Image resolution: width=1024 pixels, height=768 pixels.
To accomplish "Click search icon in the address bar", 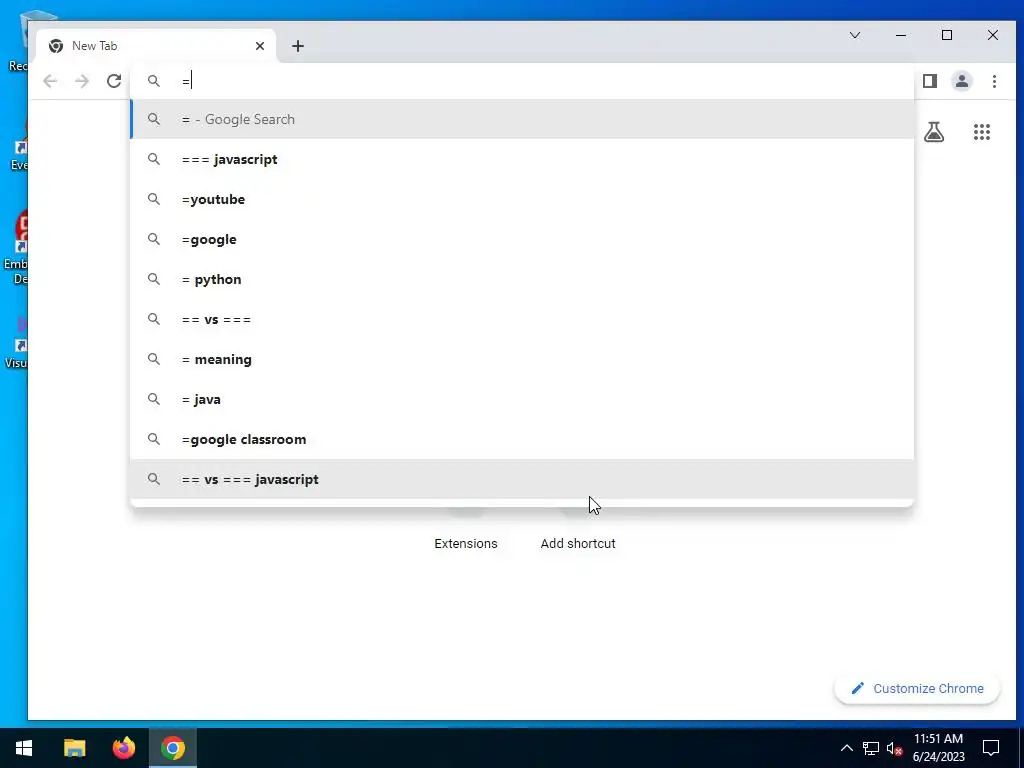I will click(x=153, y=81).
